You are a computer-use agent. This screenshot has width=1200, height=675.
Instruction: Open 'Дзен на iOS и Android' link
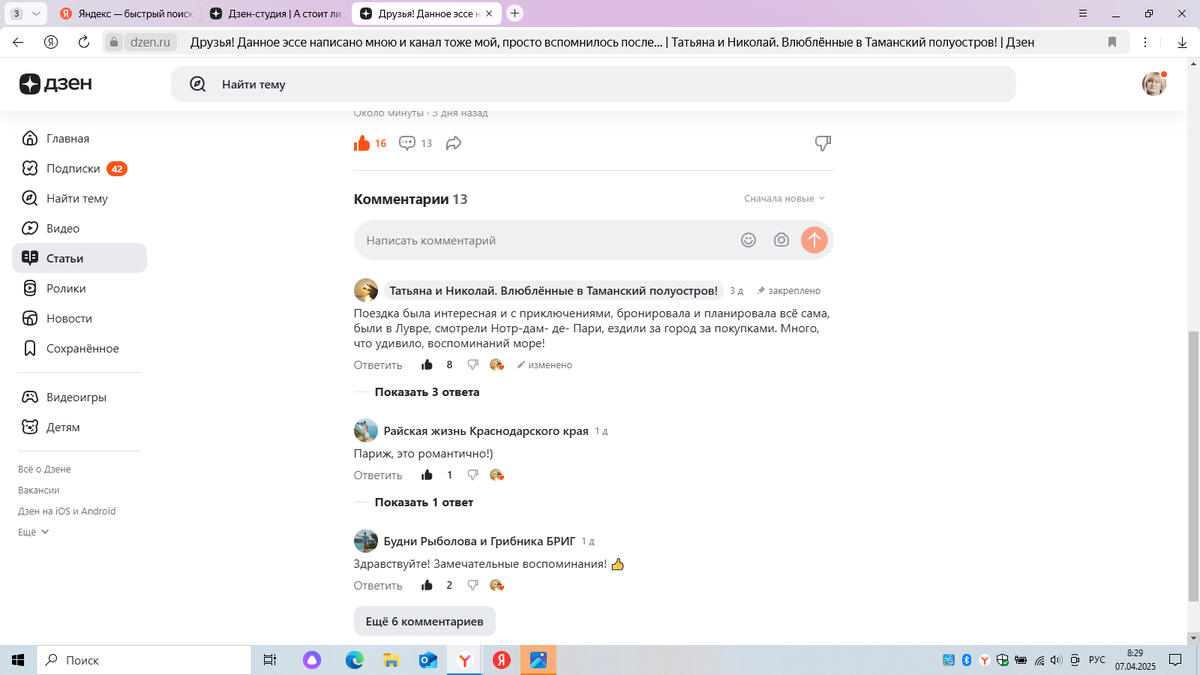click(67, 511)
